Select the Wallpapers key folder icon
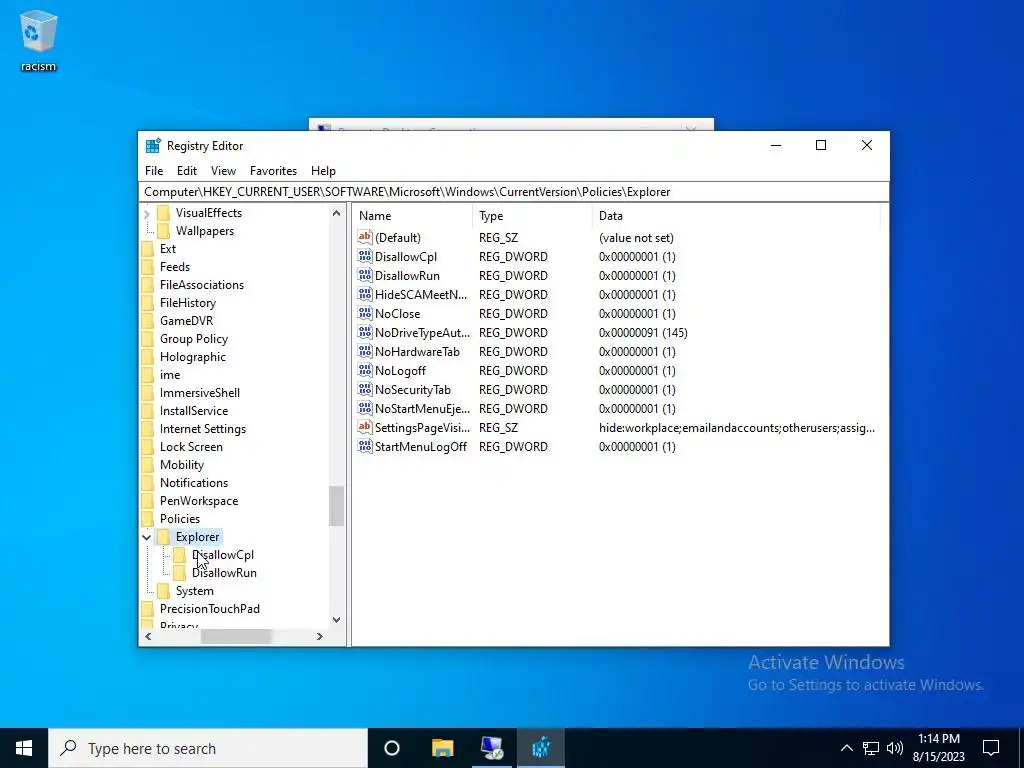Viewport: 1024px width, 768px height. pos(163,231)
